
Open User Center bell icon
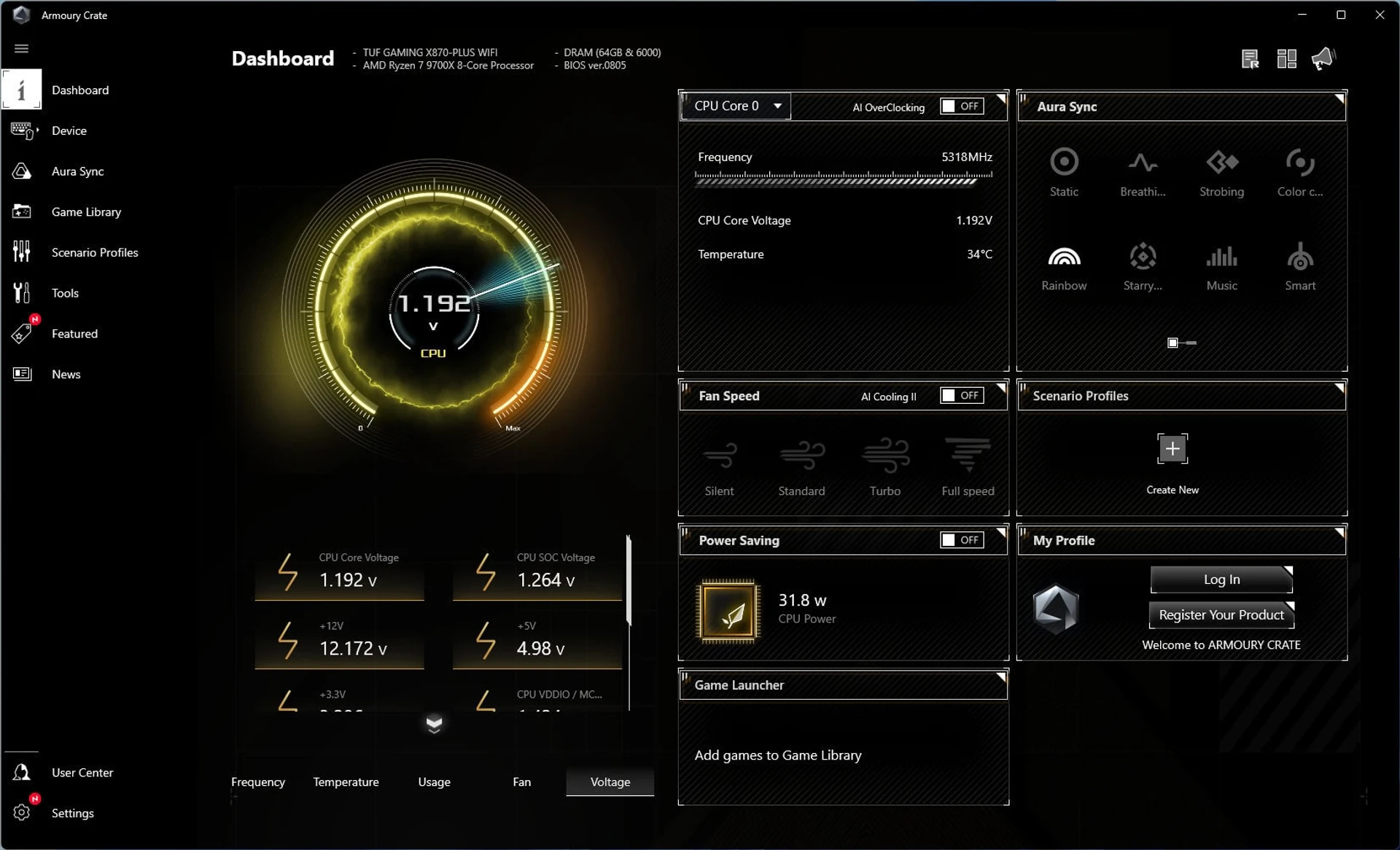(22, 772)
